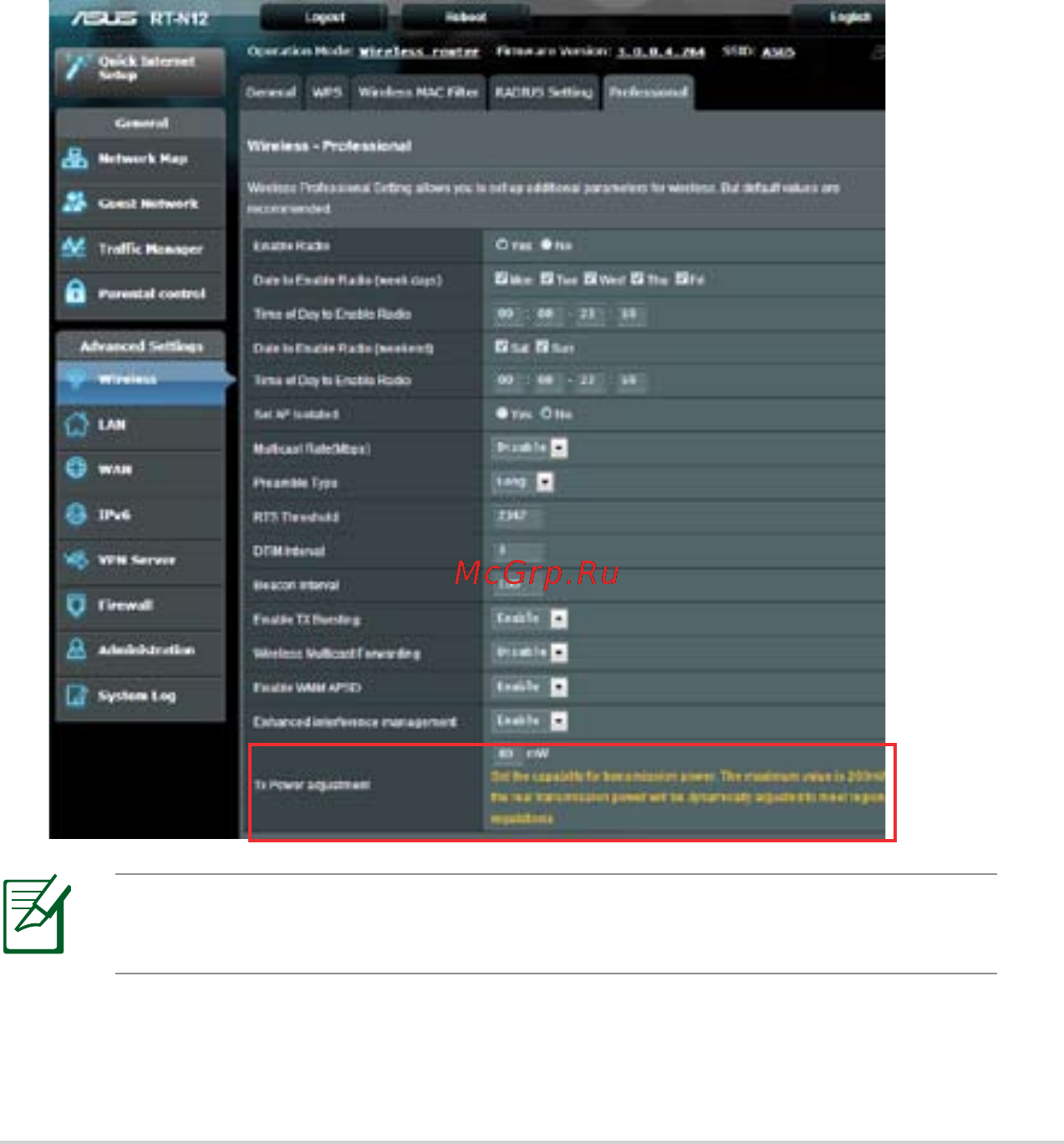This screenshot has height=1144, width=1064.
Task: Click the Traffic Manager icon
Action: 75,247
